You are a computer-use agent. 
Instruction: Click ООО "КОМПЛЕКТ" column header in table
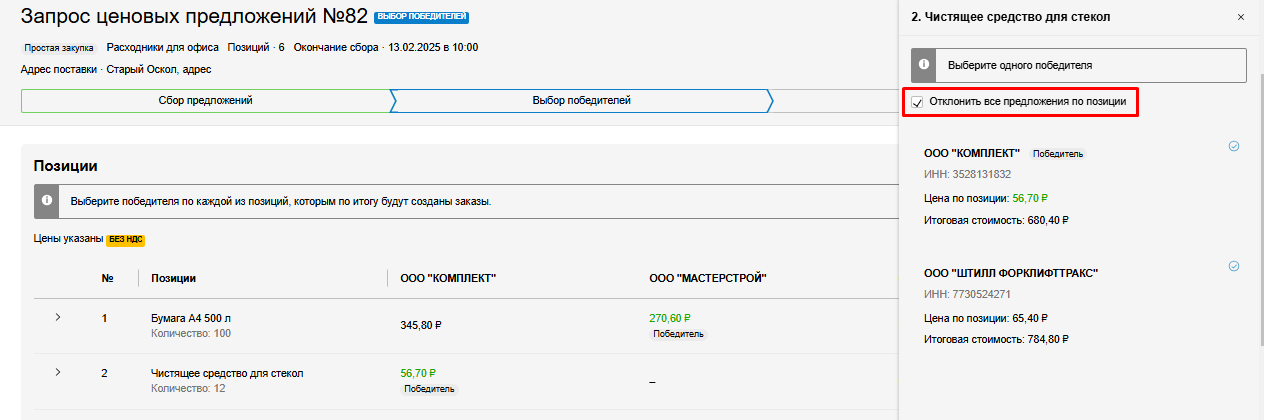(x=448, y=278)
